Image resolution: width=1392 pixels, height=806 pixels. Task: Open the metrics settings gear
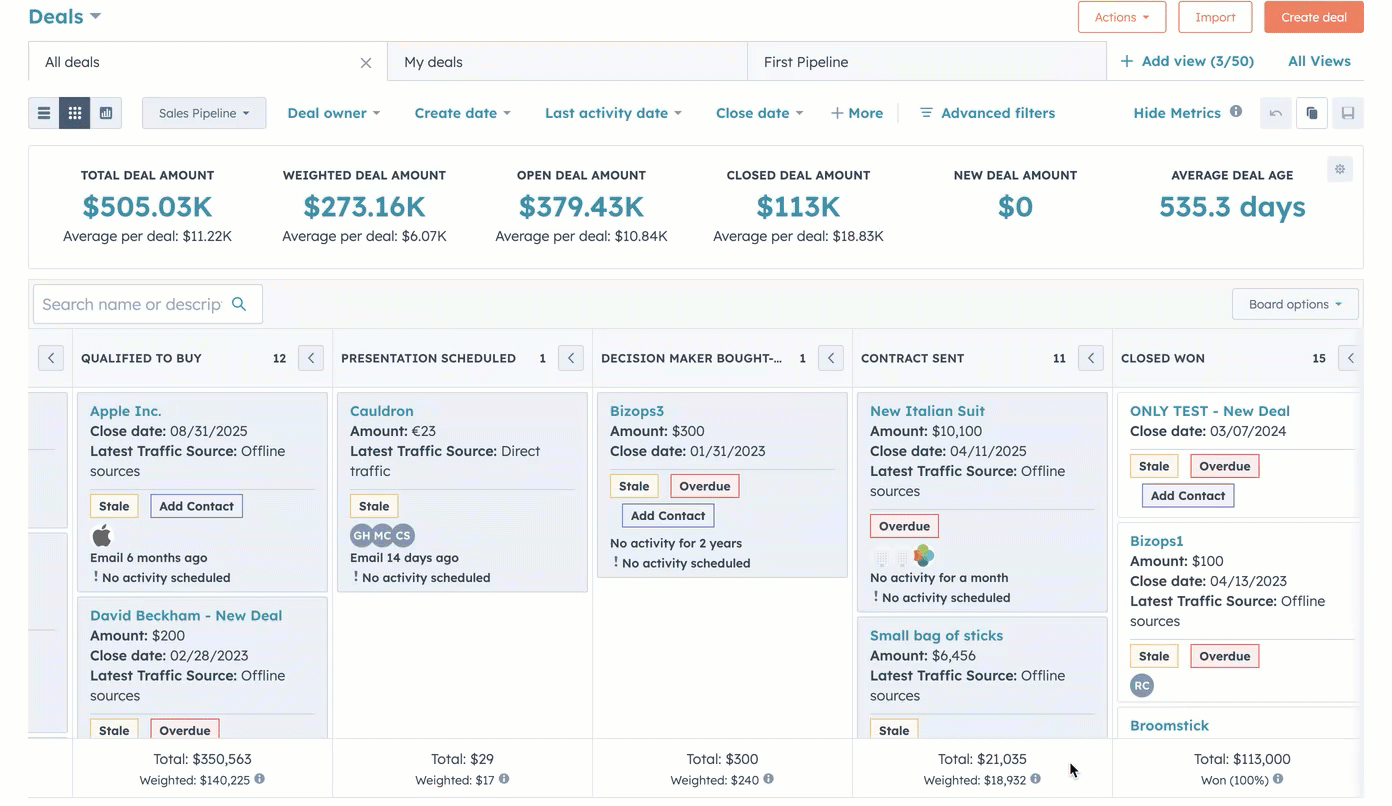tap(1340, 169)
